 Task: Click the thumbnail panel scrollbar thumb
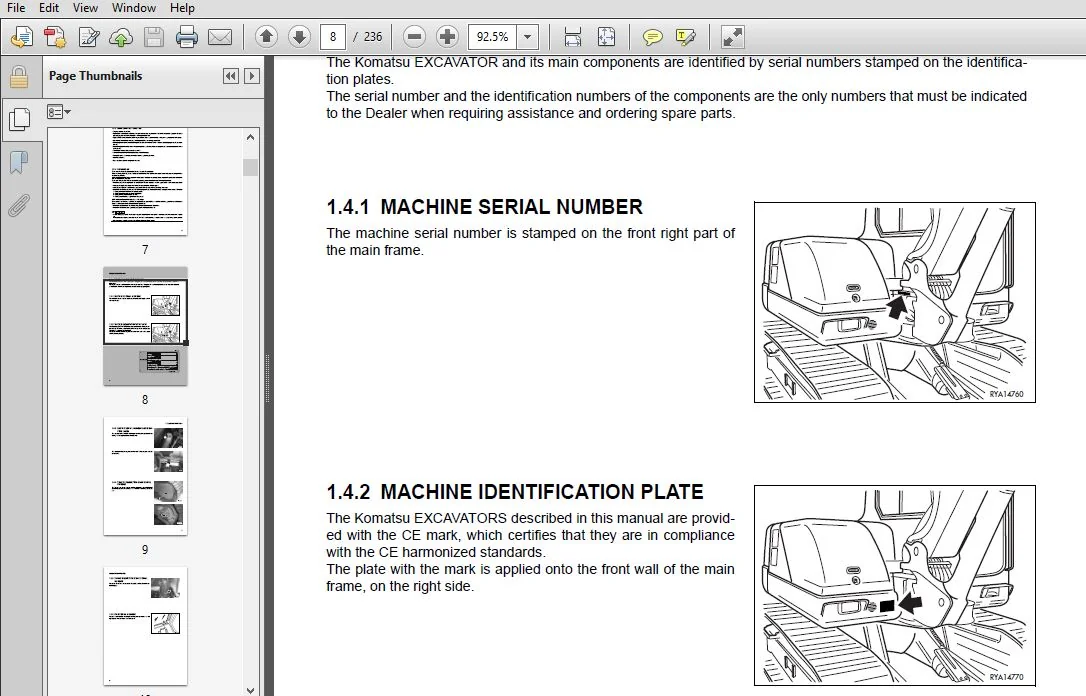pos(250,168)
